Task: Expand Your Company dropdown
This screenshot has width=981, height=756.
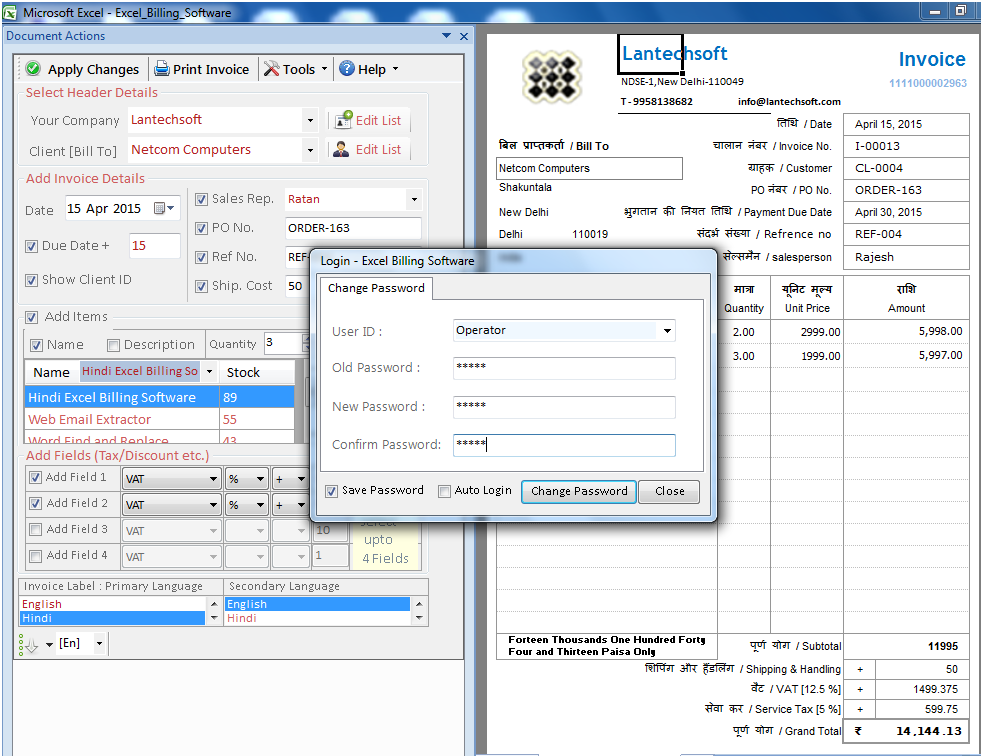Action: tap(310, 120)
